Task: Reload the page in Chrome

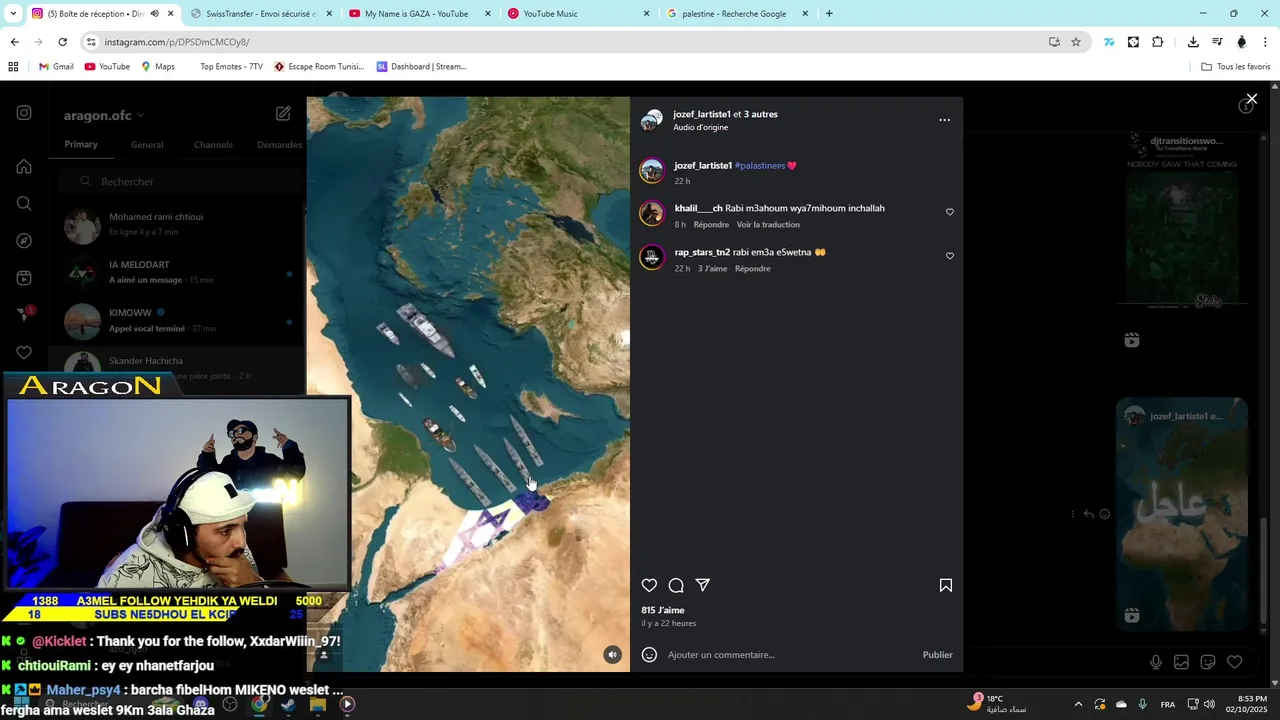Action: click(62, 42)
